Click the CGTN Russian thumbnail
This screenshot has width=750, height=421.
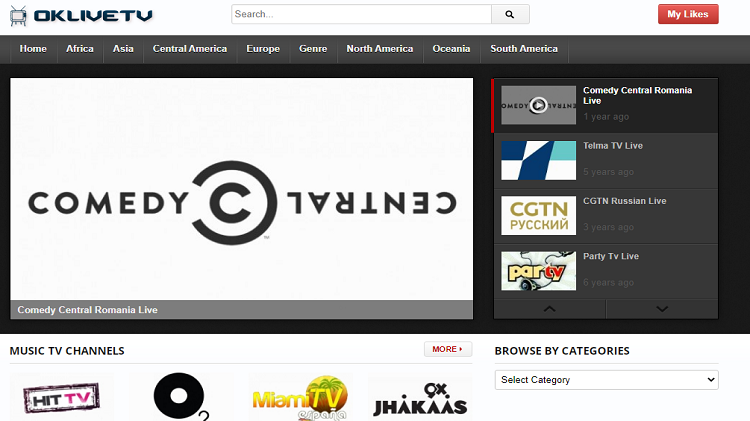tap(539, 216)
